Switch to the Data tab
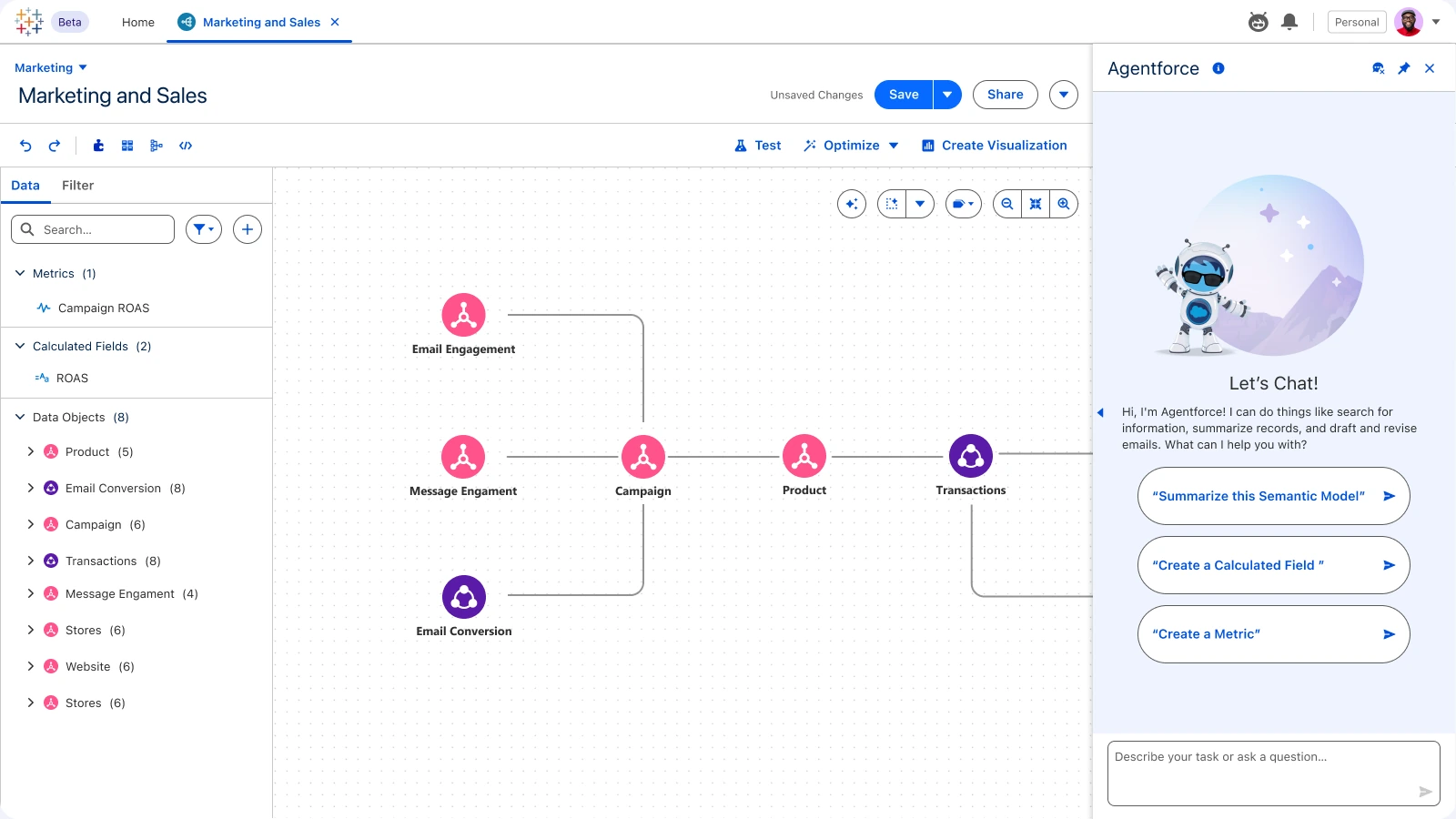 [25, 186]
